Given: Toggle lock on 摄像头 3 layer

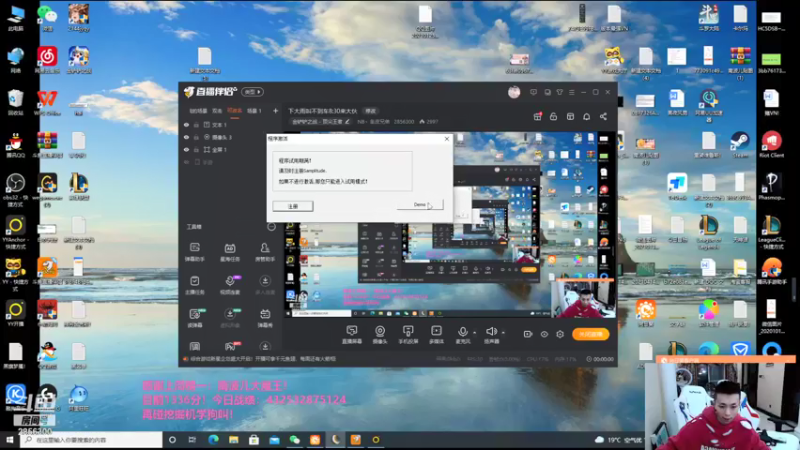Looking at the screenshot, I should point(196,137).
